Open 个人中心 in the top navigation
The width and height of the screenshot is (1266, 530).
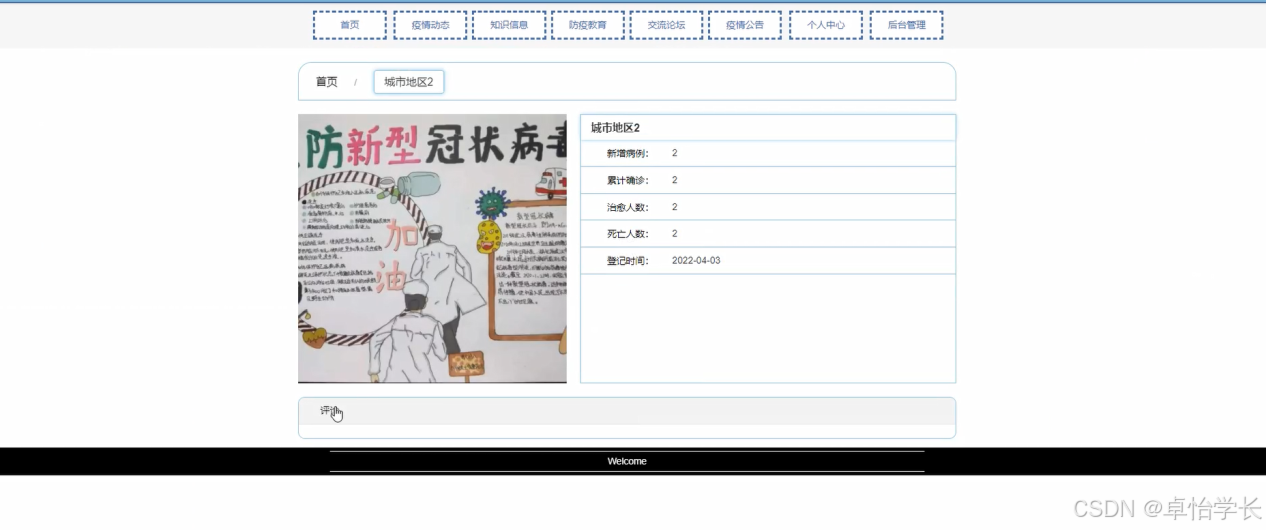pyautogui.click(x=826, y=25)
